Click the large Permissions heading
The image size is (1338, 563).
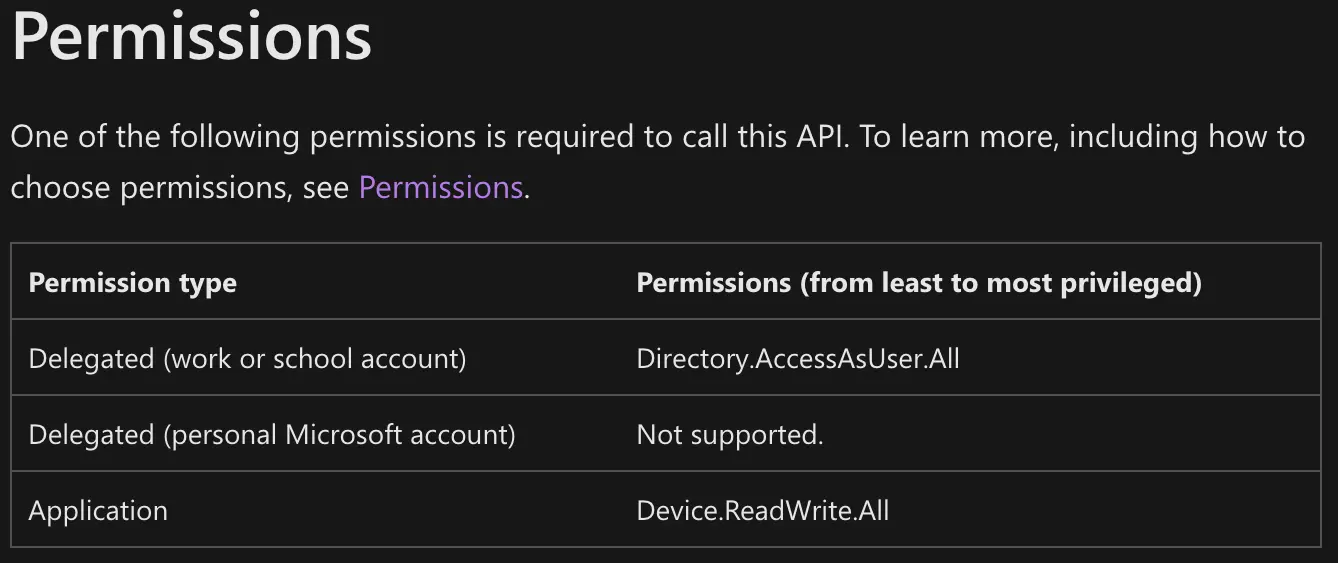[x=191, y=36]
